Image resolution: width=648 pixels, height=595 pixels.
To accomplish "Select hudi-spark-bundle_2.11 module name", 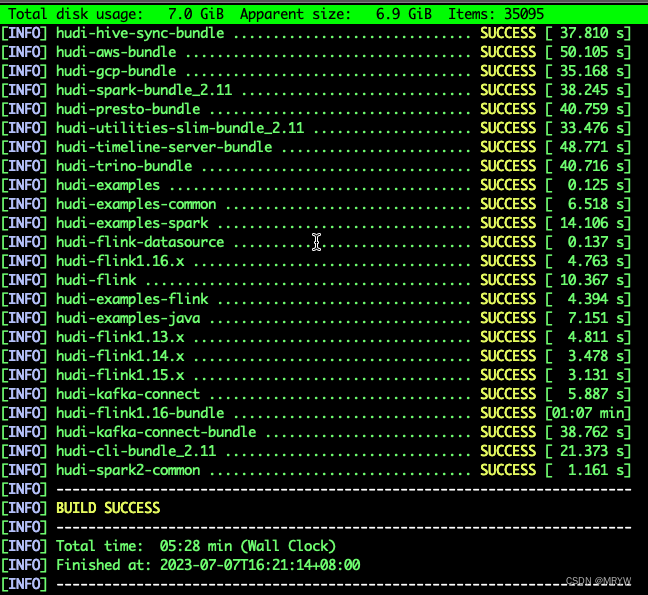I will tap(144, 90).
